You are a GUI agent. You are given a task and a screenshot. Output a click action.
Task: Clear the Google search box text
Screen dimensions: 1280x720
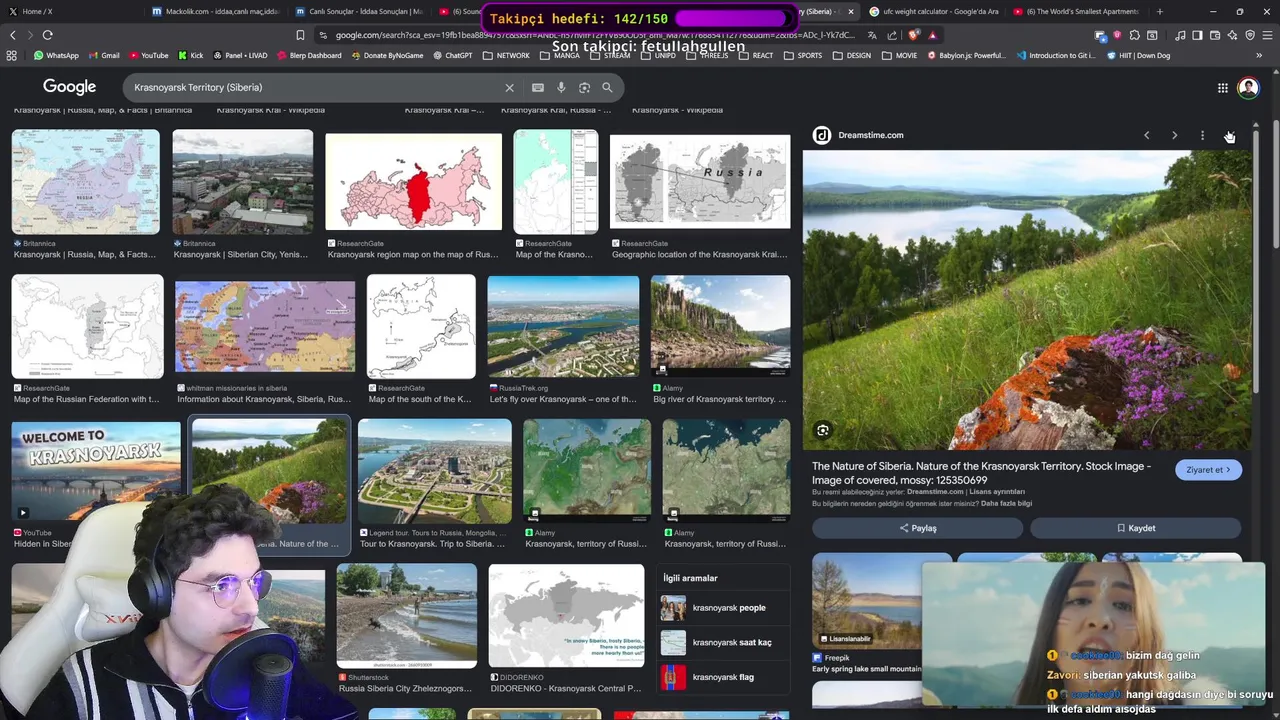pos(509,88)
